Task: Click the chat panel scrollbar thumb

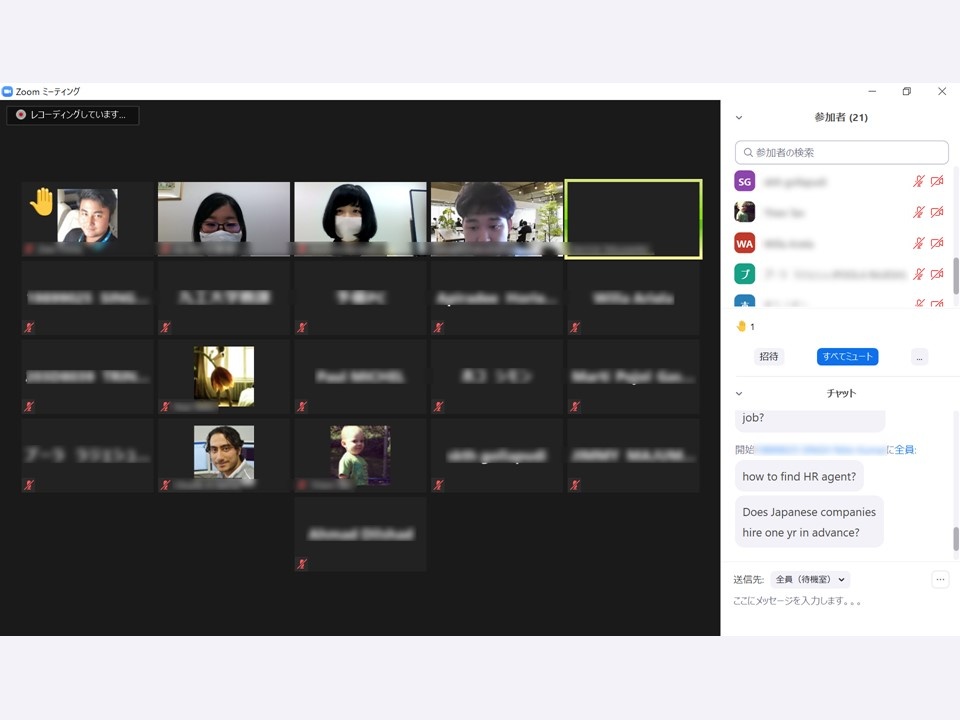Action: click(956, 539)
